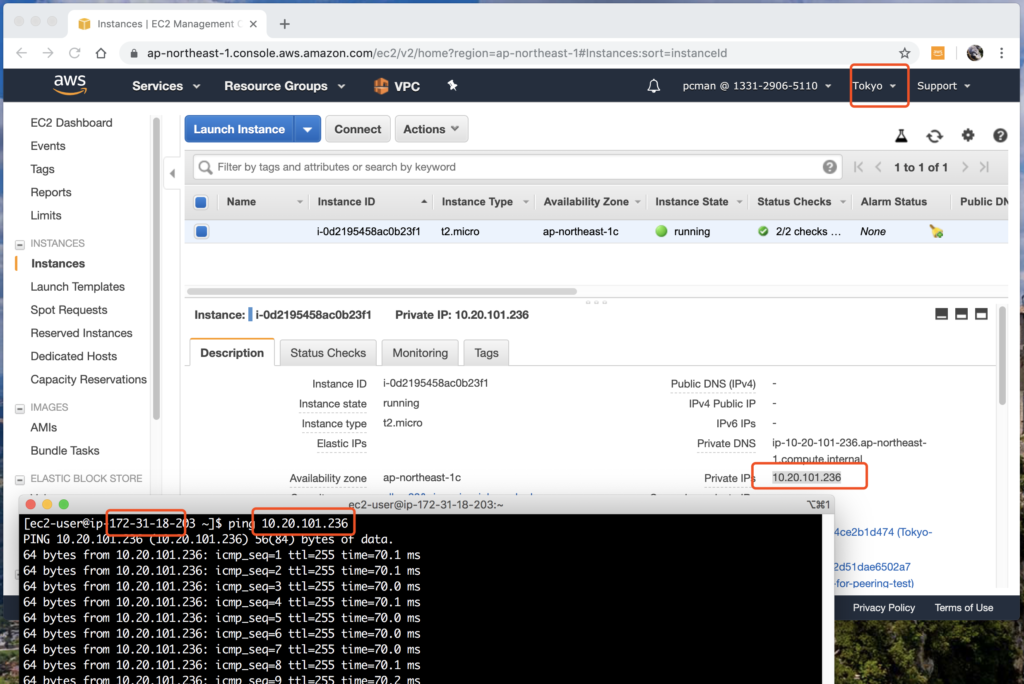The width and height of the screenshot is (1024, 684).
Task: Open Launch Templates in sidebar
Action: point(77,287)
